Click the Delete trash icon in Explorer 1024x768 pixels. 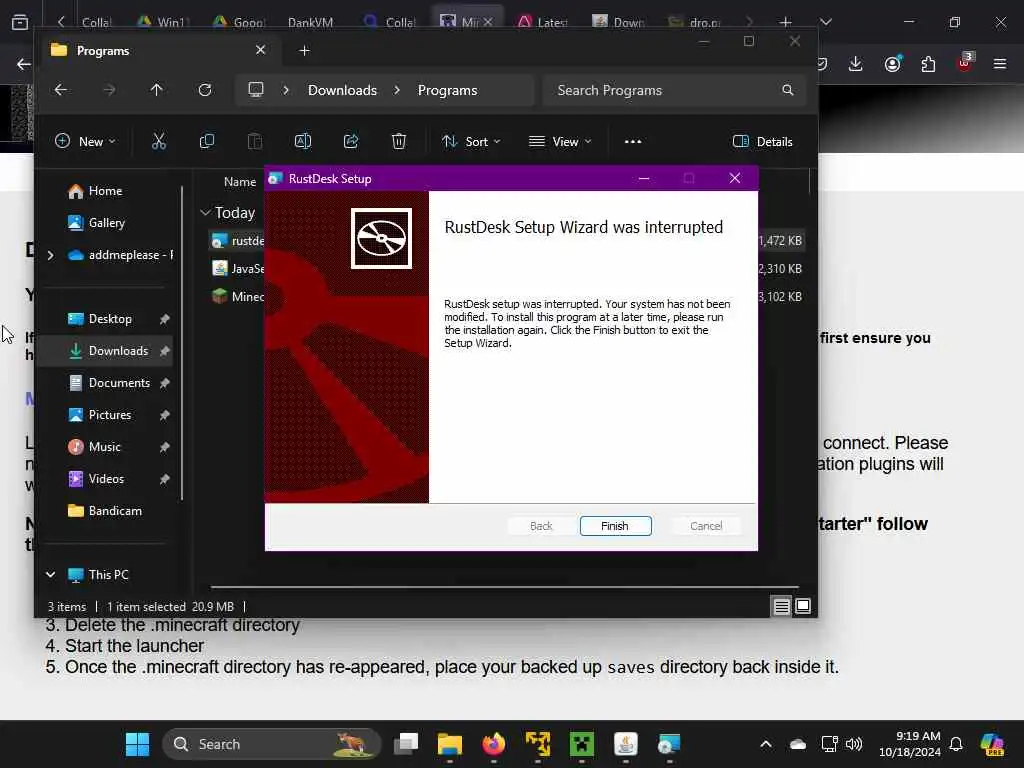[399, 141]
